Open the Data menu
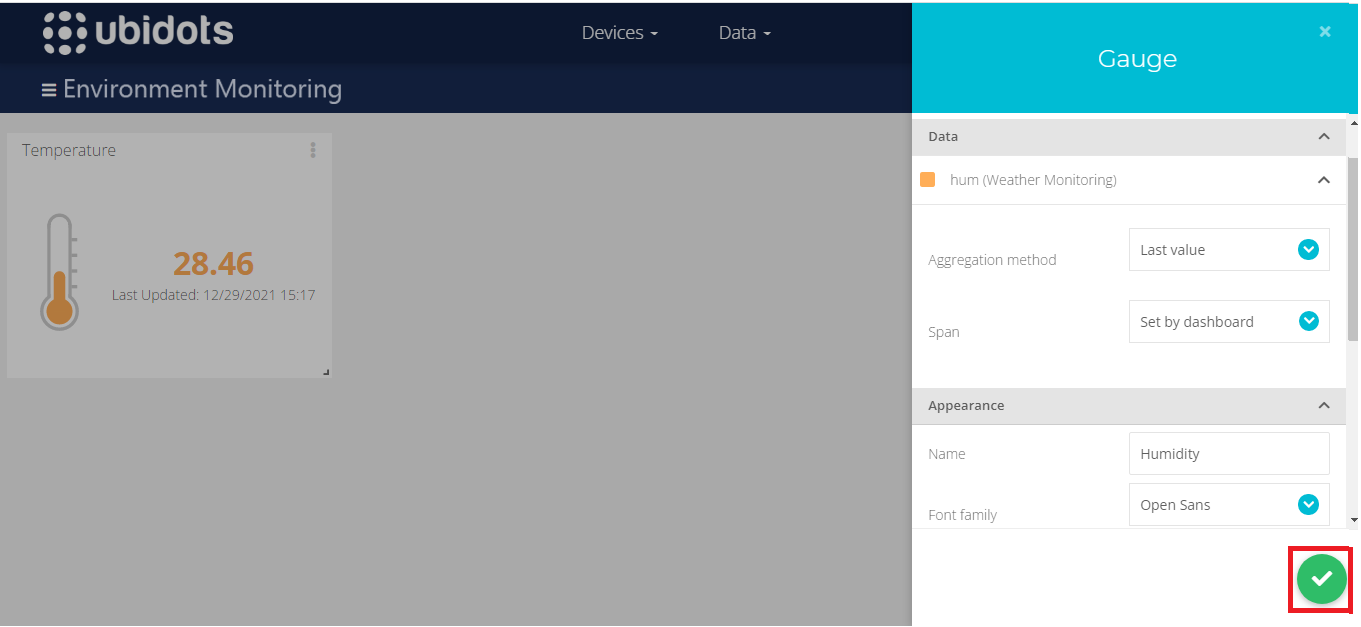Image resolution: width=1361 pixels, height=627 pixels. (x=744, y=33)
